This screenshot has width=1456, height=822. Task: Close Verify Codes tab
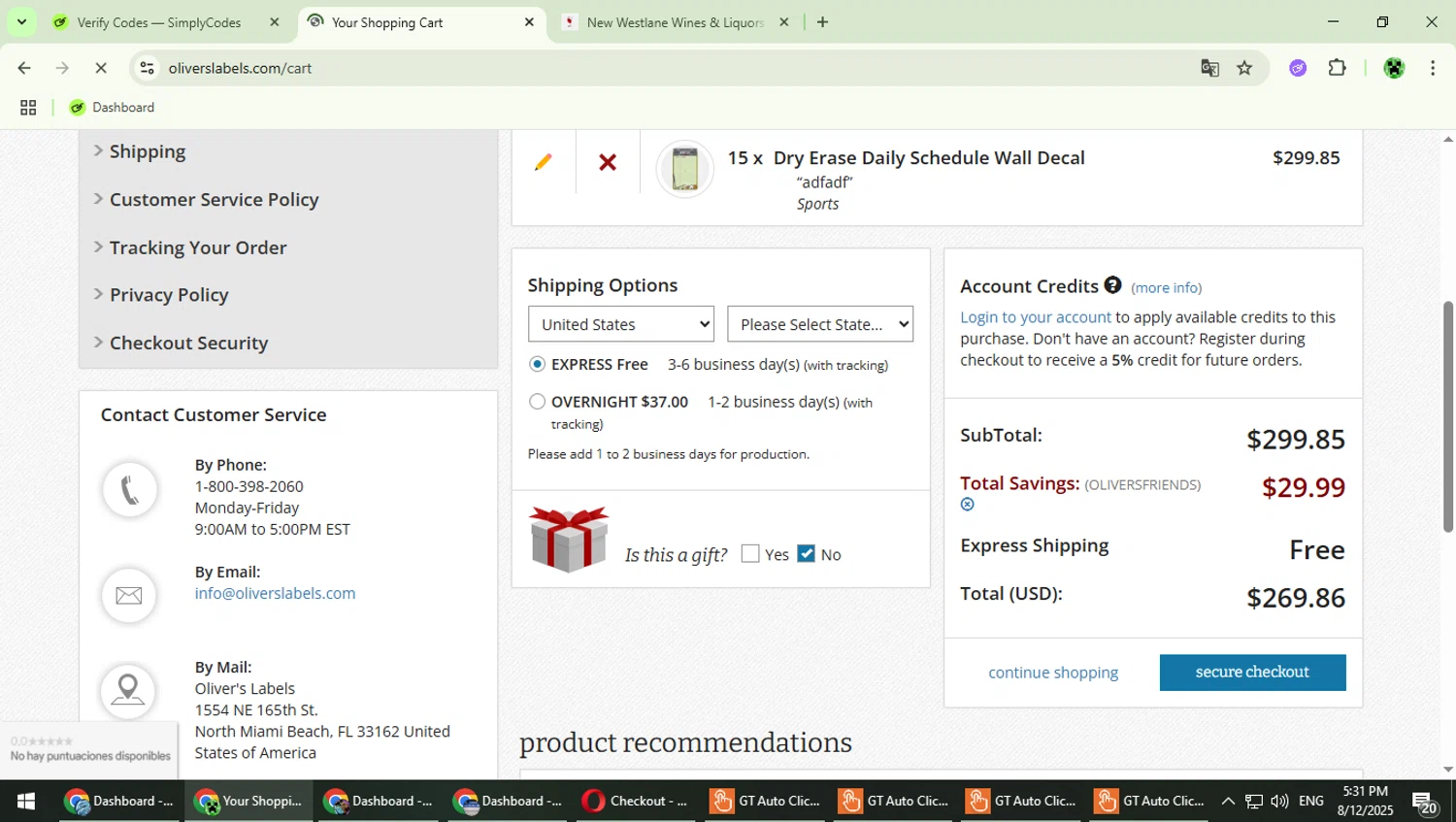coord(275,22)
